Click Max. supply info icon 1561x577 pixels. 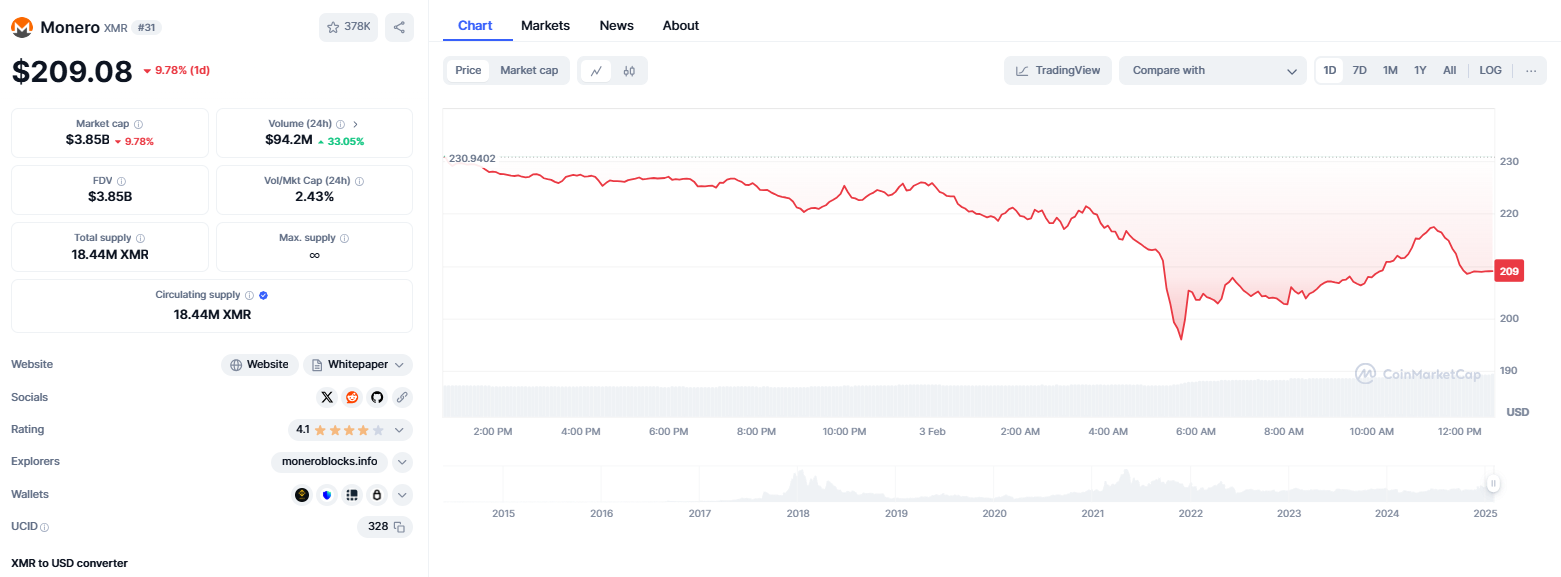(x=344, y=238)
